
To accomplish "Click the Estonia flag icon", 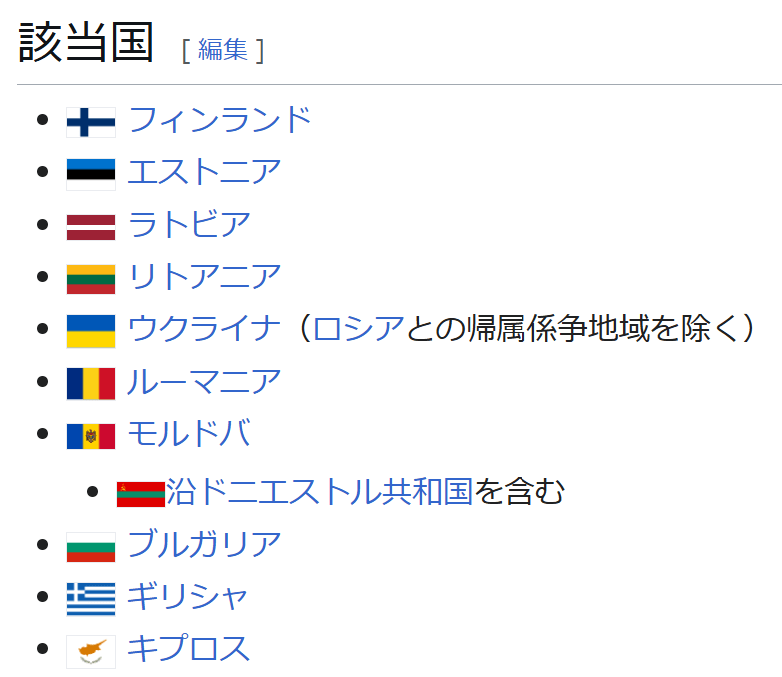I will click(x=91, y=174).
